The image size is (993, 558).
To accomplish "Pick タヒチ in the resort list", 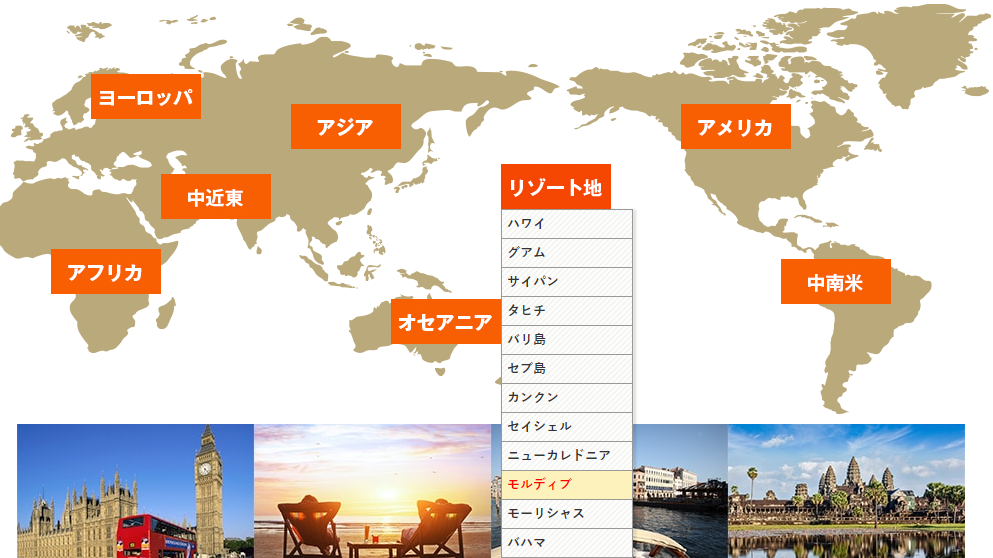I will click(x=566, y=310).
